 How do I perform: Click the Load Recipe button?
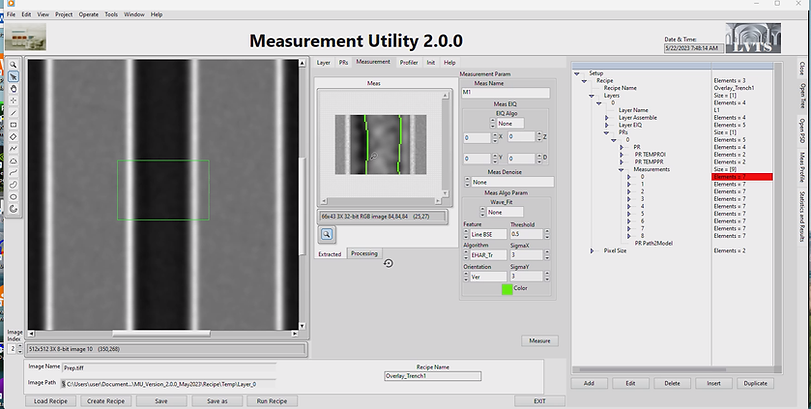50,401
